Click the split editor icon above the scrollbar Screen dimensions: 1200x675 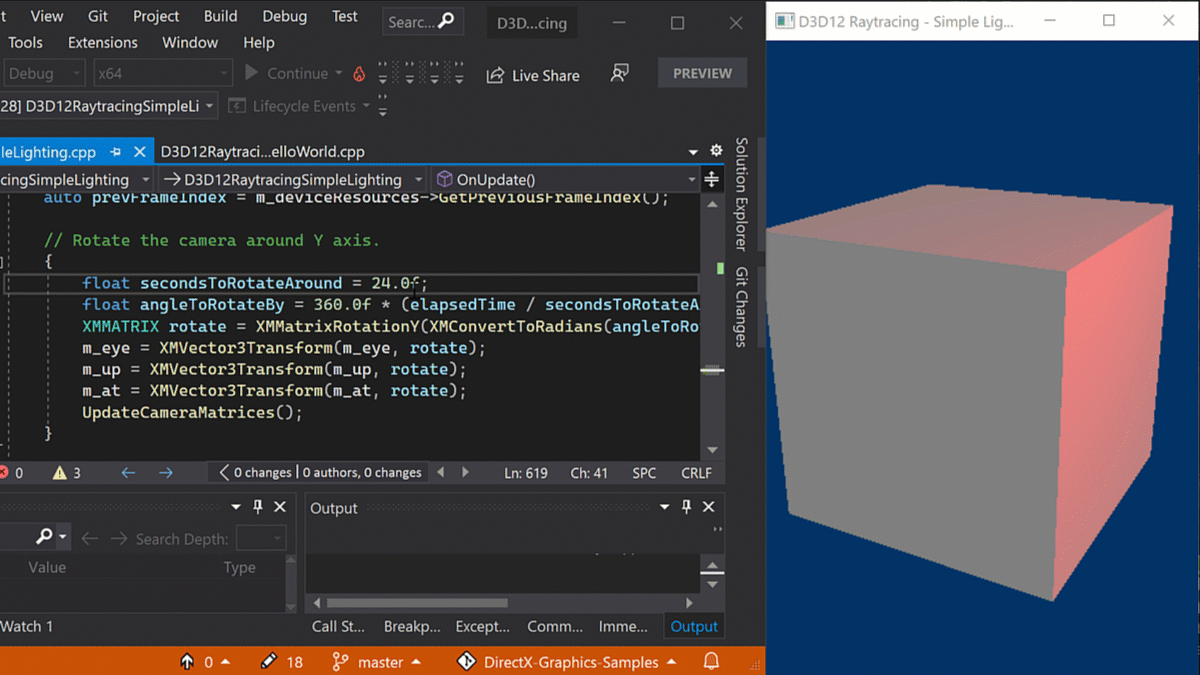point(712,180)
